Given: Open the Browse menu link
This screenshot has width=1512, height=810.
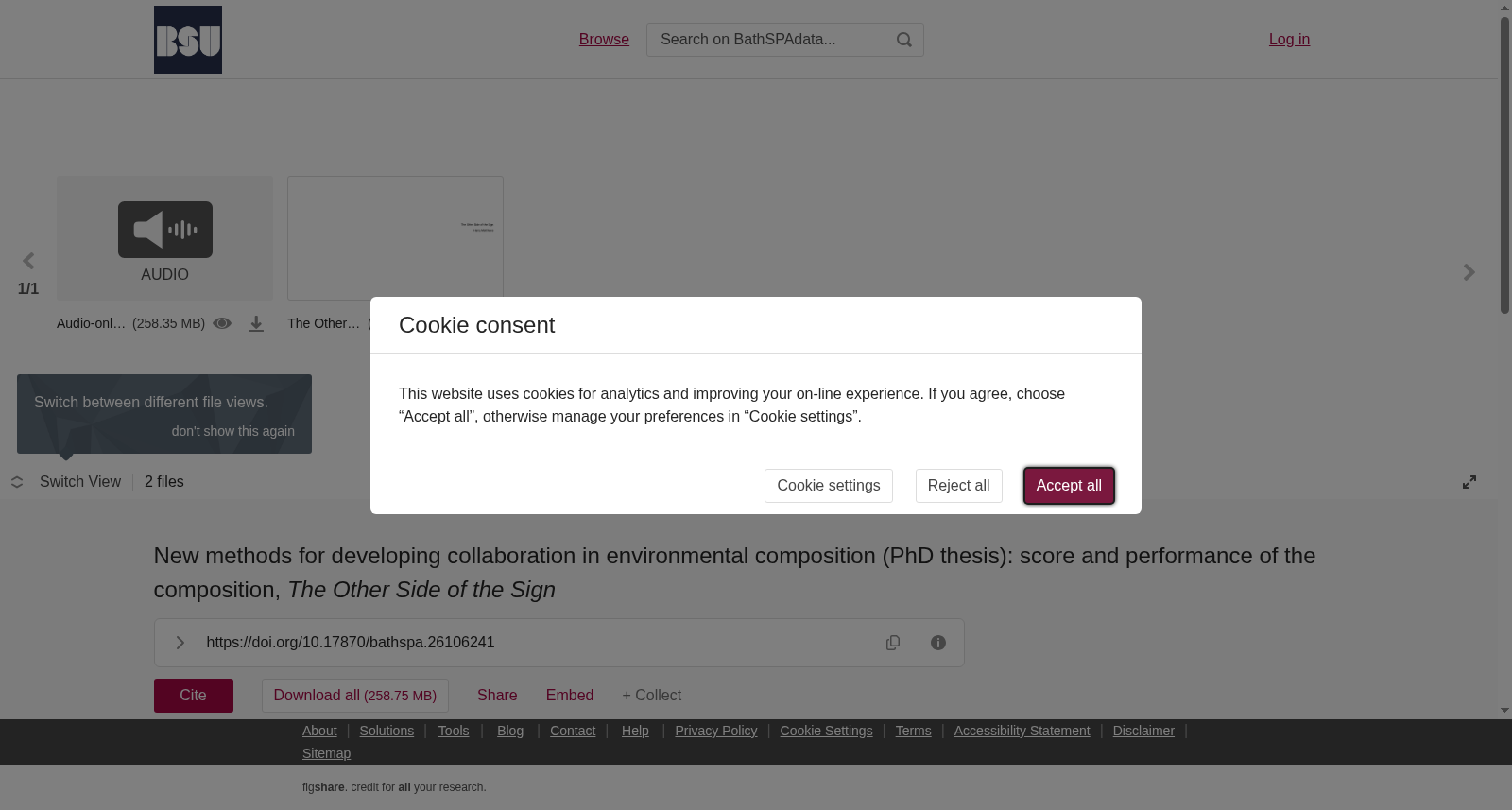Looking at the screenshot, I should click(604, 40).
